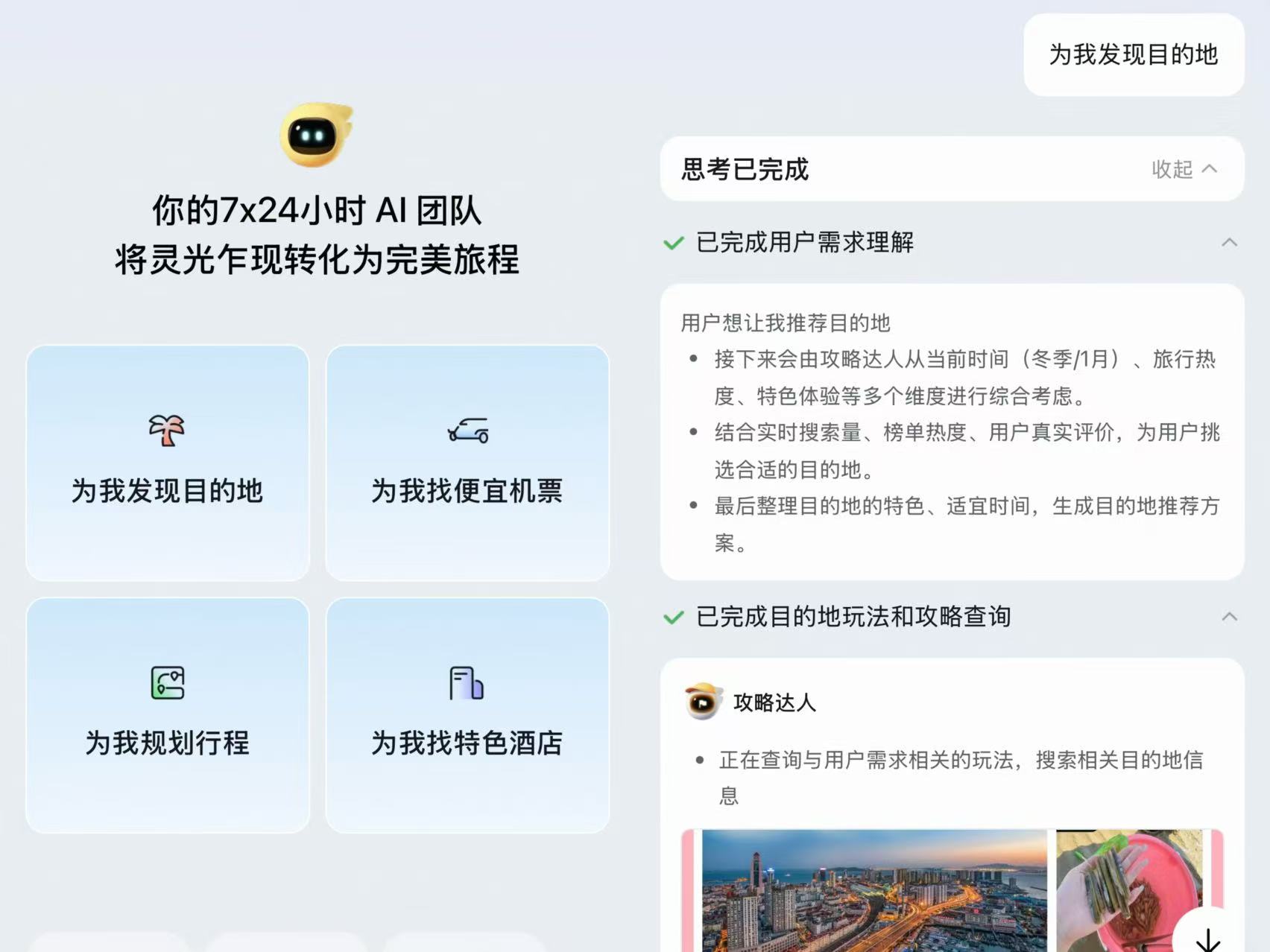
Task: Tap the 为我找特色酒店 card label
Action: coord(467,743)
